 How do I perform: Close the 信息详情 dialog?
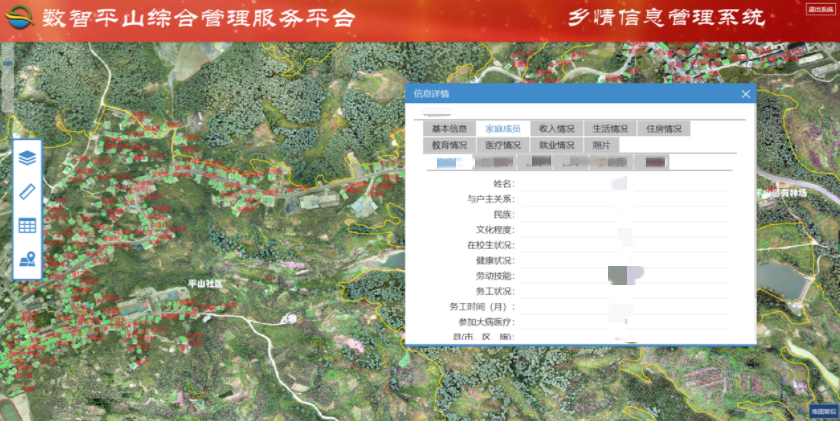click(746, 94)
